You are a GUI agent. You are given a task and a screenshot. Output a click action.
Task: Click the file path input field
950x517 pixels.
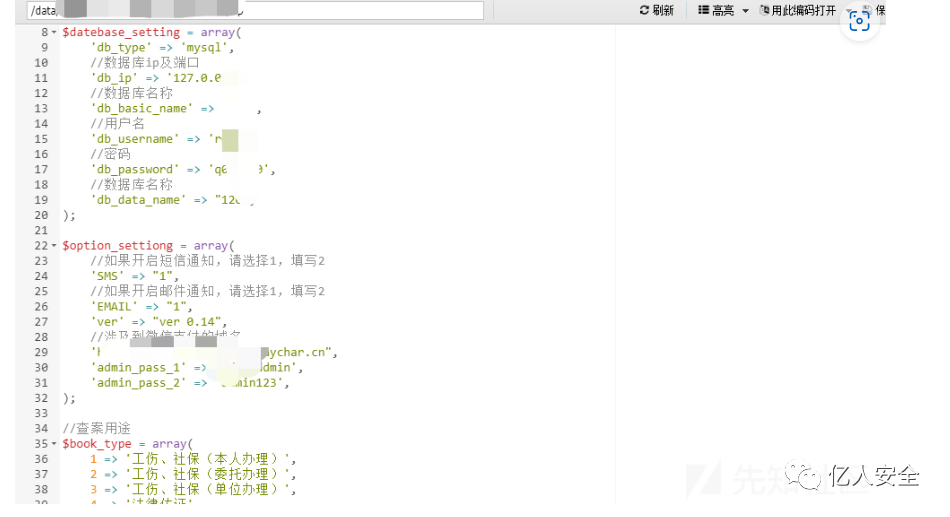coord(255,10)
